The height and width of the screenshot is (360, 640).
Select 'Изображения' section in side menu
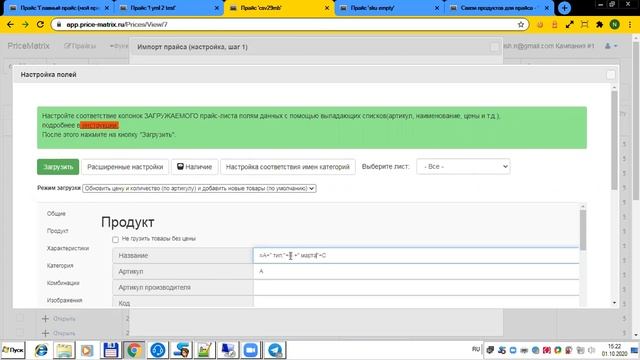pyautogui.click(x=64, y=300)
